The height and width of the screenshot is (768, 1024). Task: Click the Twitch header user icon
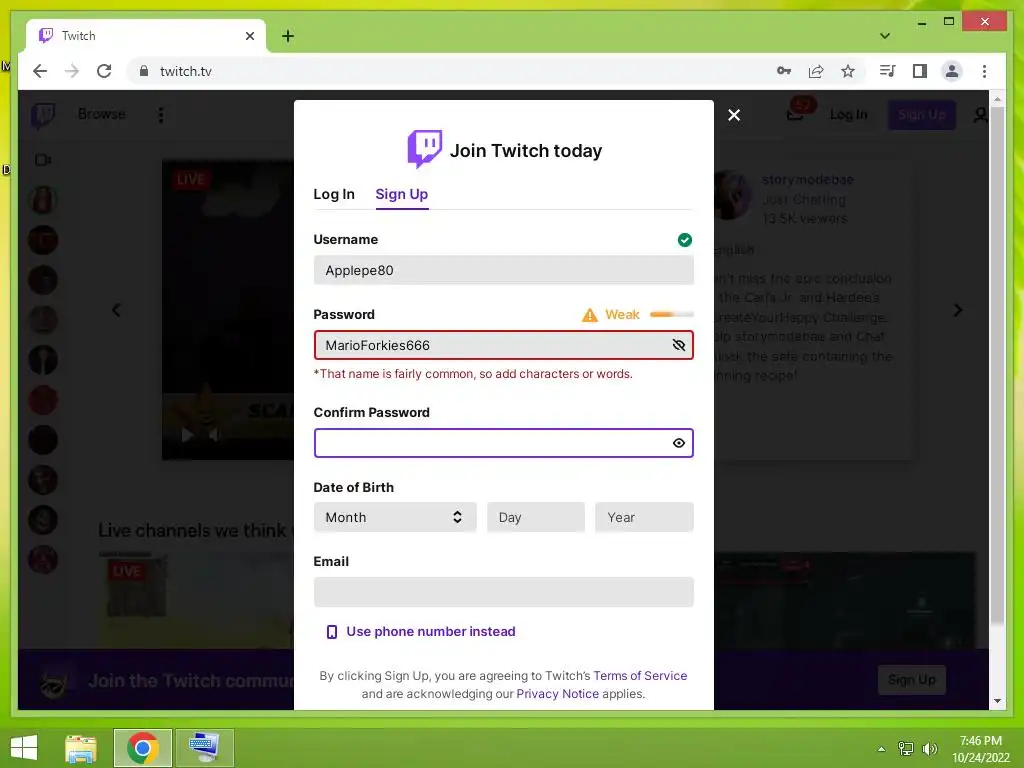click(x=980, y=115)
